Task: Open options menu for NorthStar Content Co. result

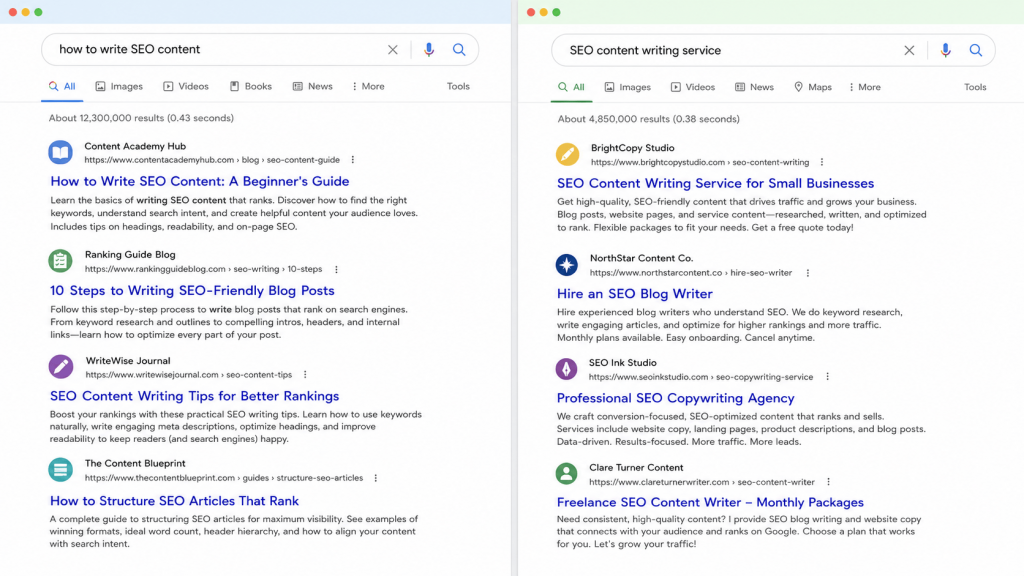Action: coord(807,273)
